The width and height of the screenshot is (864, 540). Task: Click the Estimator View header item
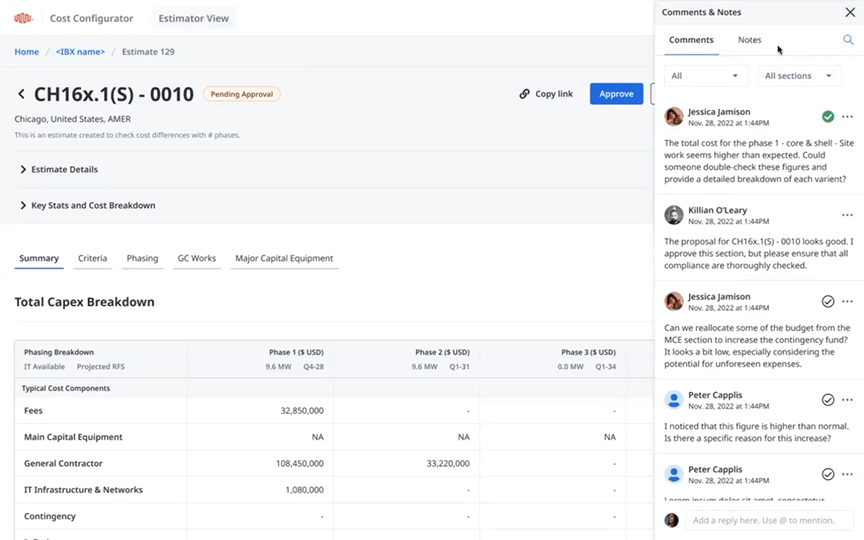[x=193, y=18]
